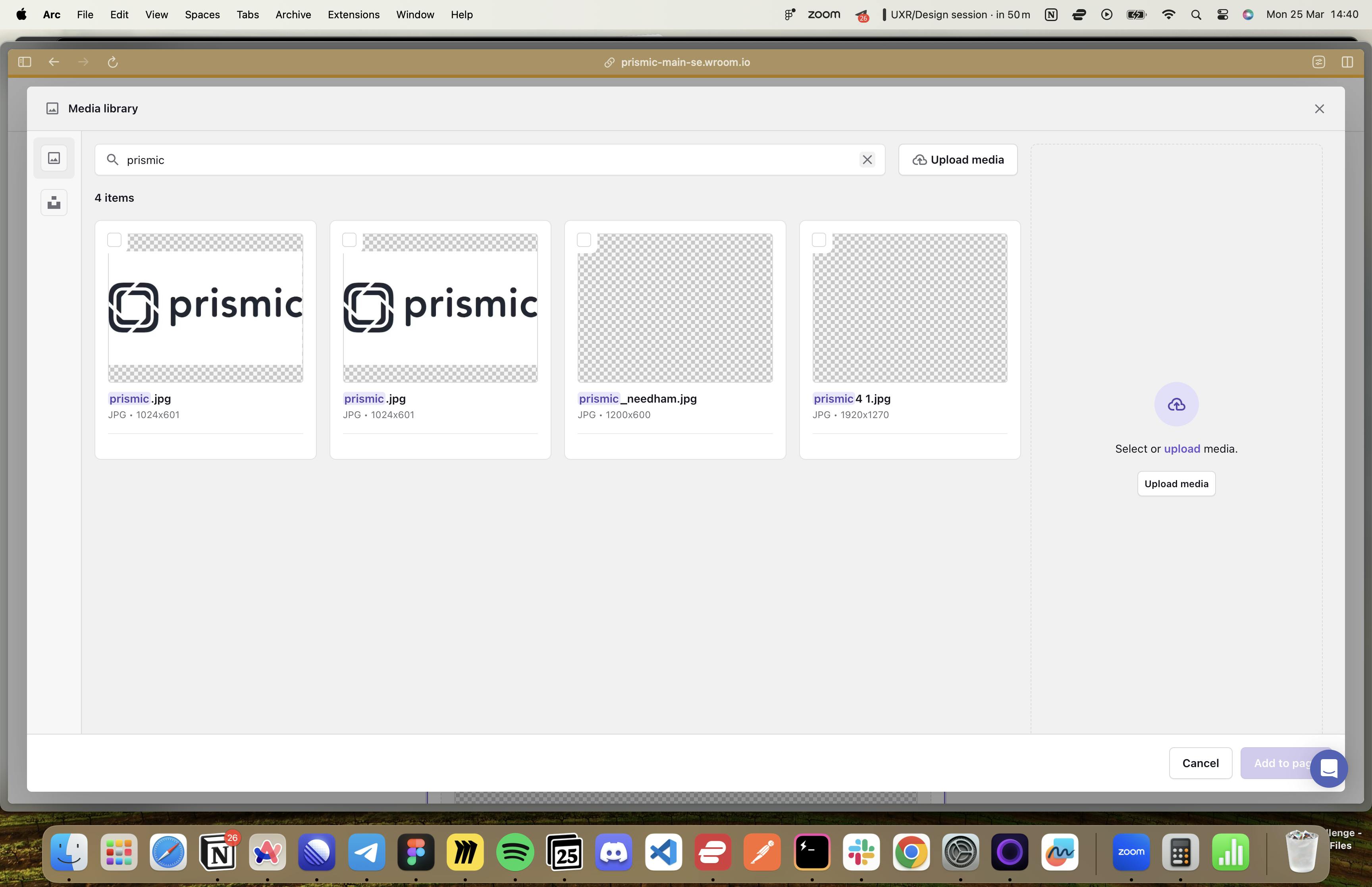The width and height of the screenshot is (1372, 887).
Task: Open the images tab in the media library sidebar
Action: coord(54,158)
